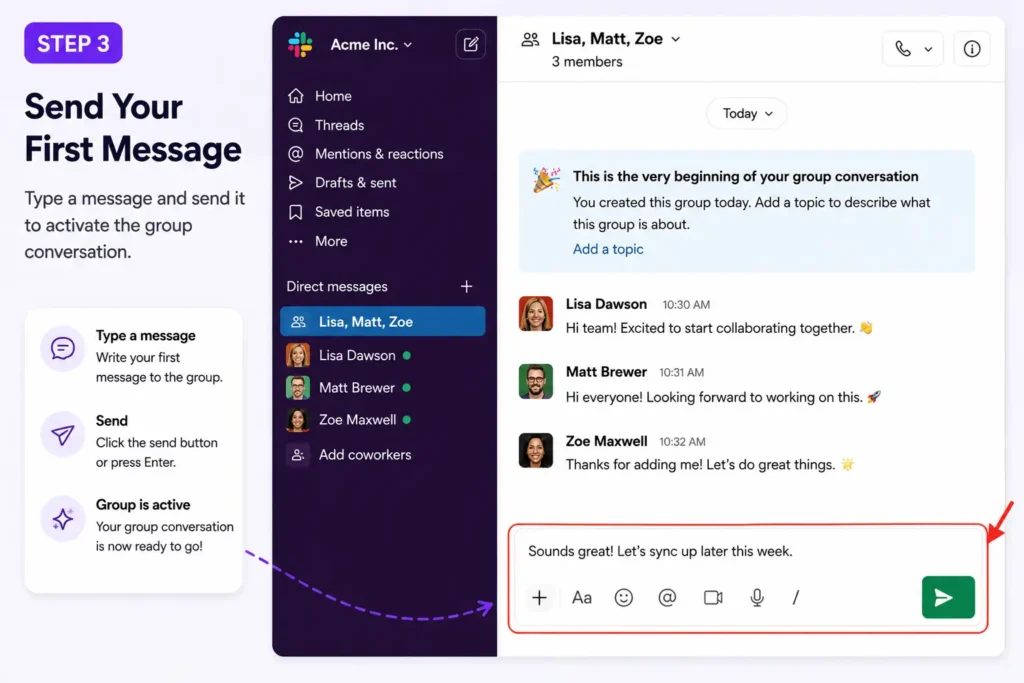This screenshot has width=1024, height=683.
Task: Click the Mentions & reactions @ icon
Action: 296,153
